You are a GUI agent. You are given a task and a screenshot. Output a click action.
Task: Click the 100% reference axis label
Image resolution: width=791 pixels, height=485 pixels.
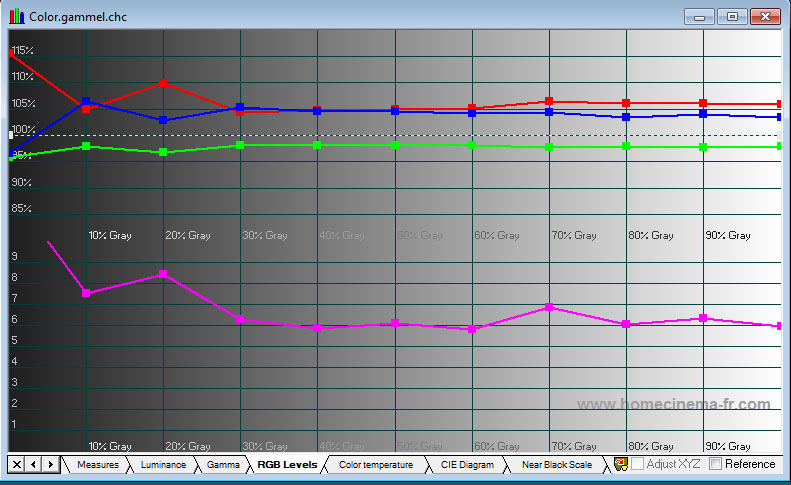coord(24,129)
